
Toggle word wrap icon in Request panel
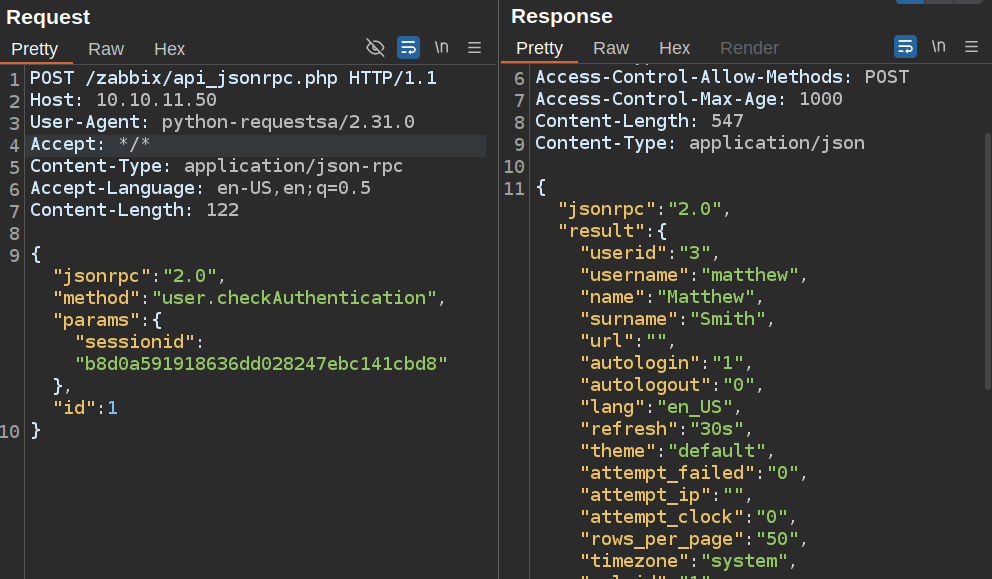click(408, 47)
